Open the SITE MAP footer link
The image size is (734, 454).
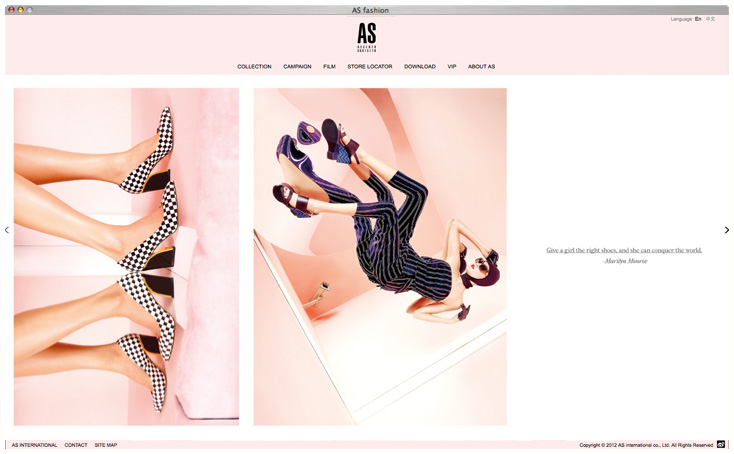pos(106,445)
